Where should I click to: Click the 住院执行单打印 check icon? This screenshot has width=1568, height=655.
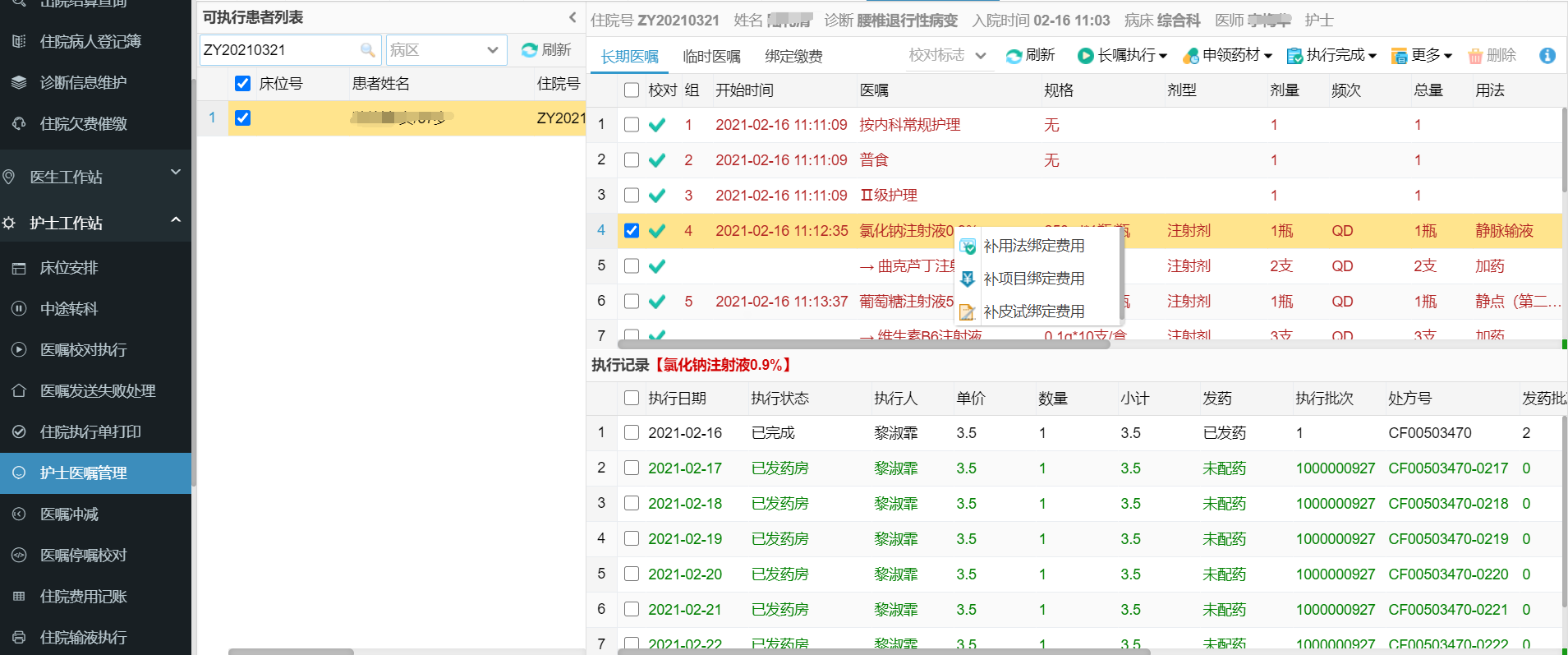pyautogui.click(x=19, y=432)
